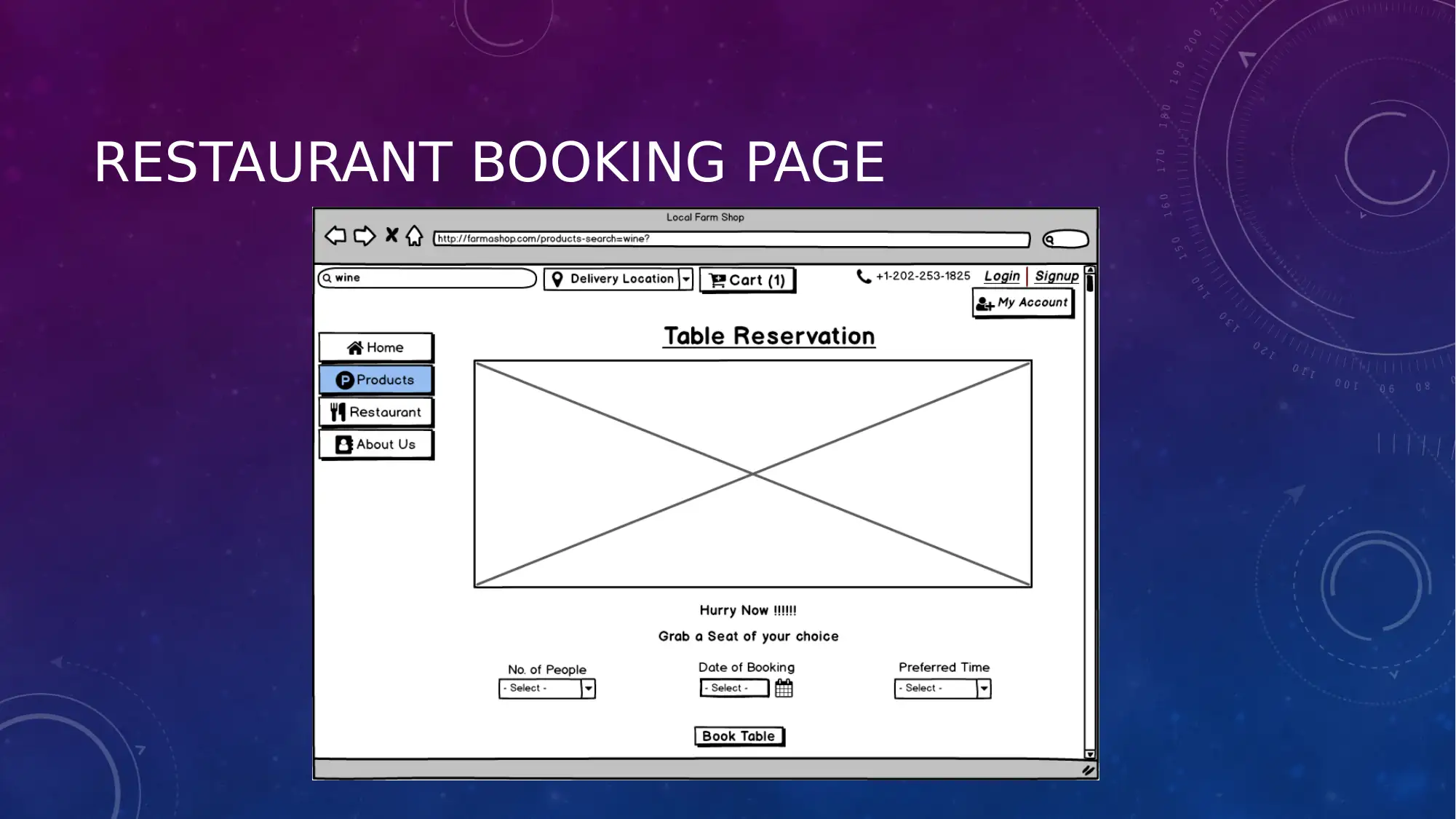The height and width of the screenshot is (819, 1456).
Task: Click the About Us navigation icon
Action: point(344,443)
